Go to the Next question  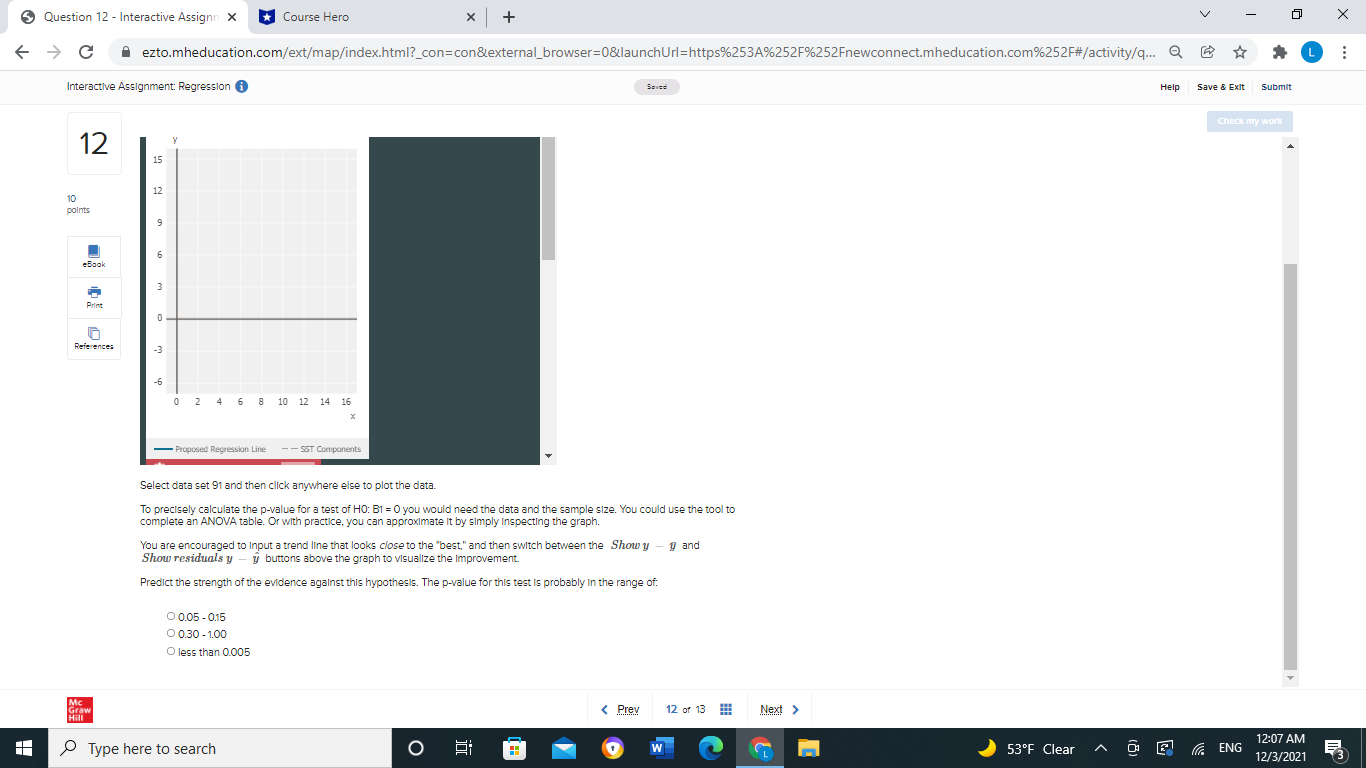click(x=773, y=709)
